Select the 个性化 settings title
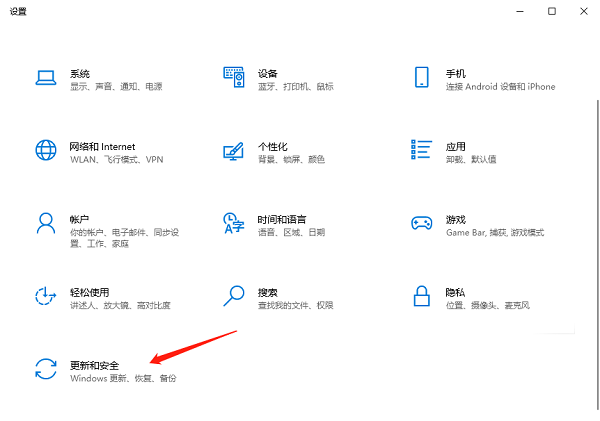 pos(272,147)
